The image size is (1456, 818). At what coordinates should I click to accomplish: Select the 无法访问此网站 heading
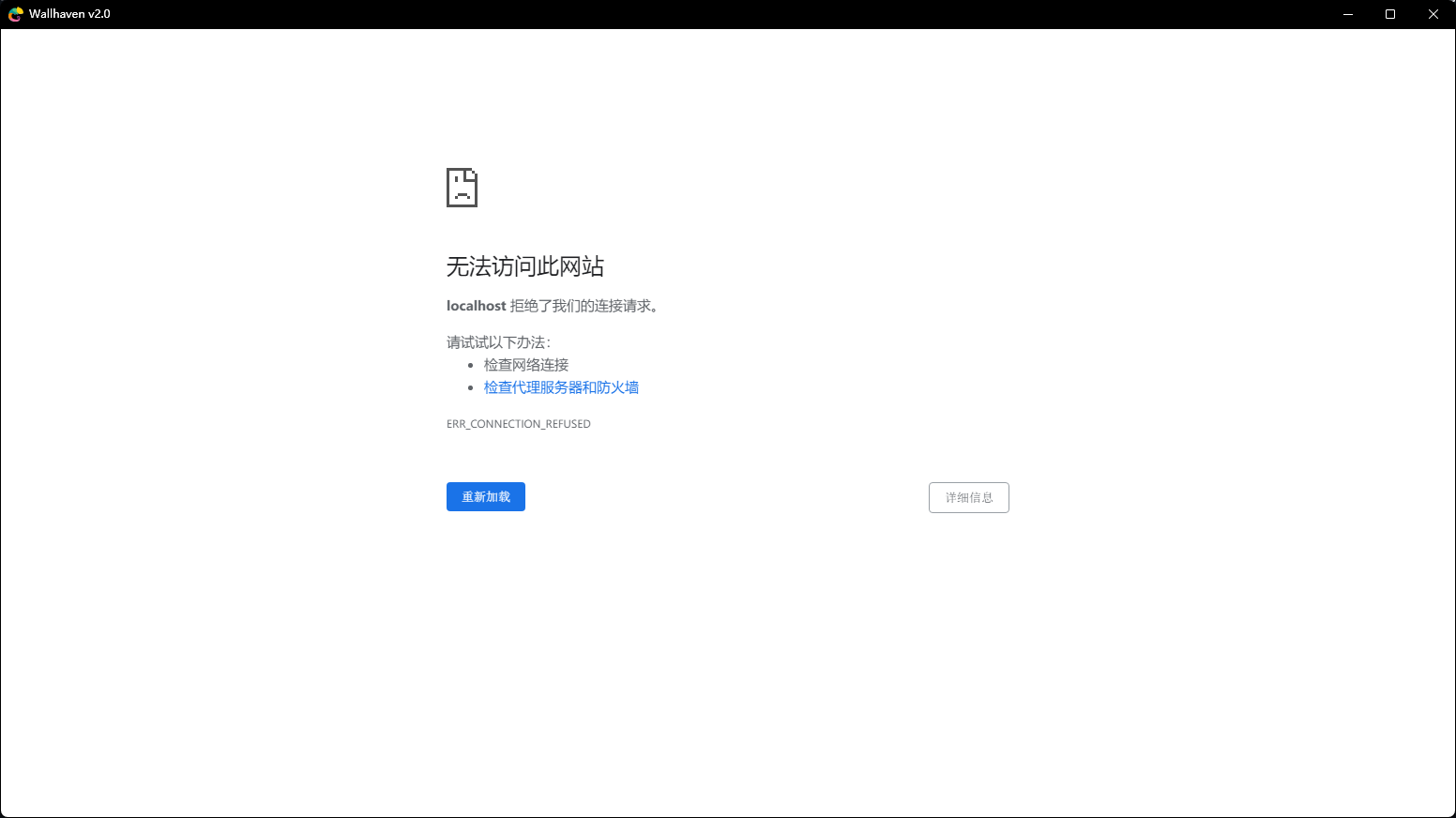(524, 266)
